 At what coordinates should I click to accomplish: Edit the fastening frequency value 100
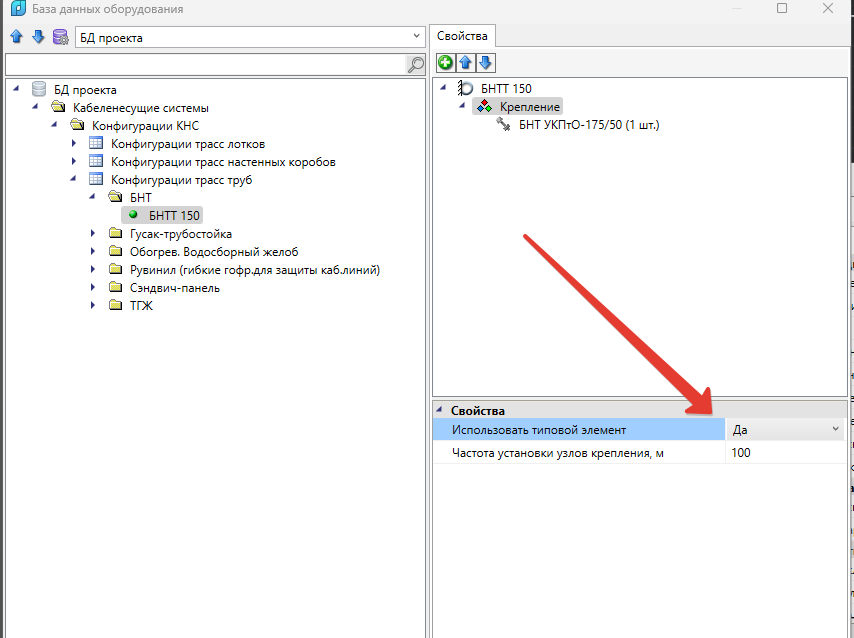click(x=785, y=452)
